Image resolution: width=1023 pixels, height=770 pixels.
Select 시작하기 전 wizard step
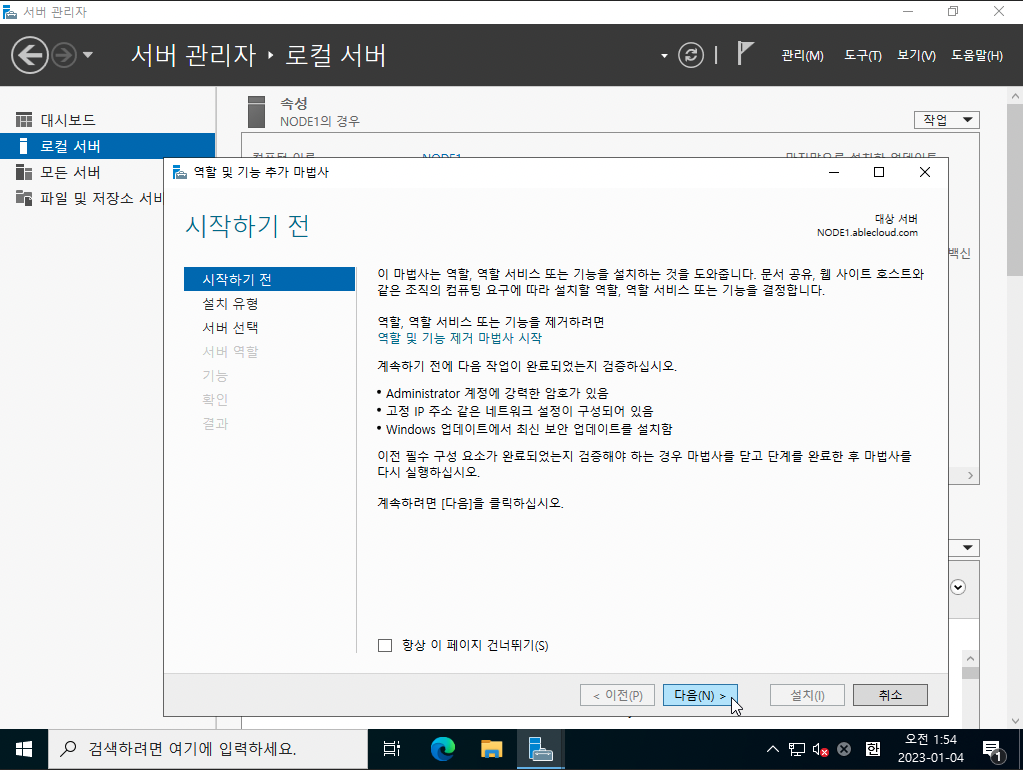click(x=269, y=279)
